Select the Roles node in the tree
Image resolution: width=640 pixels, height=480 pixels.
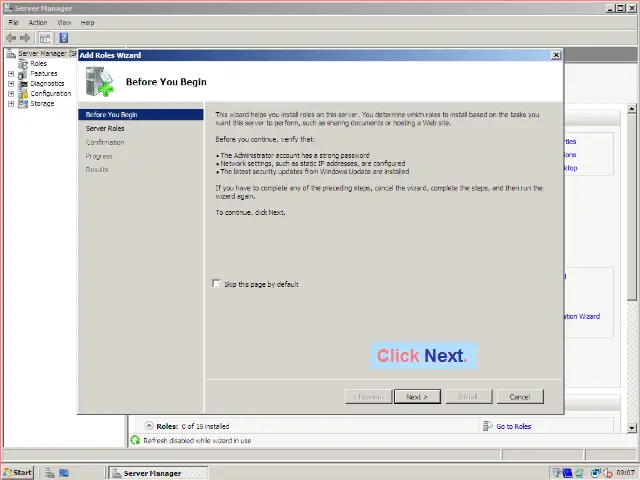click(37, 63)
